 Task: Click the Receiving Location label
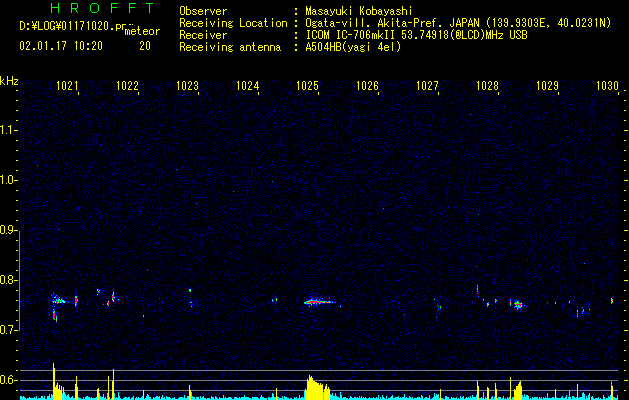click(x=233, y=23)
